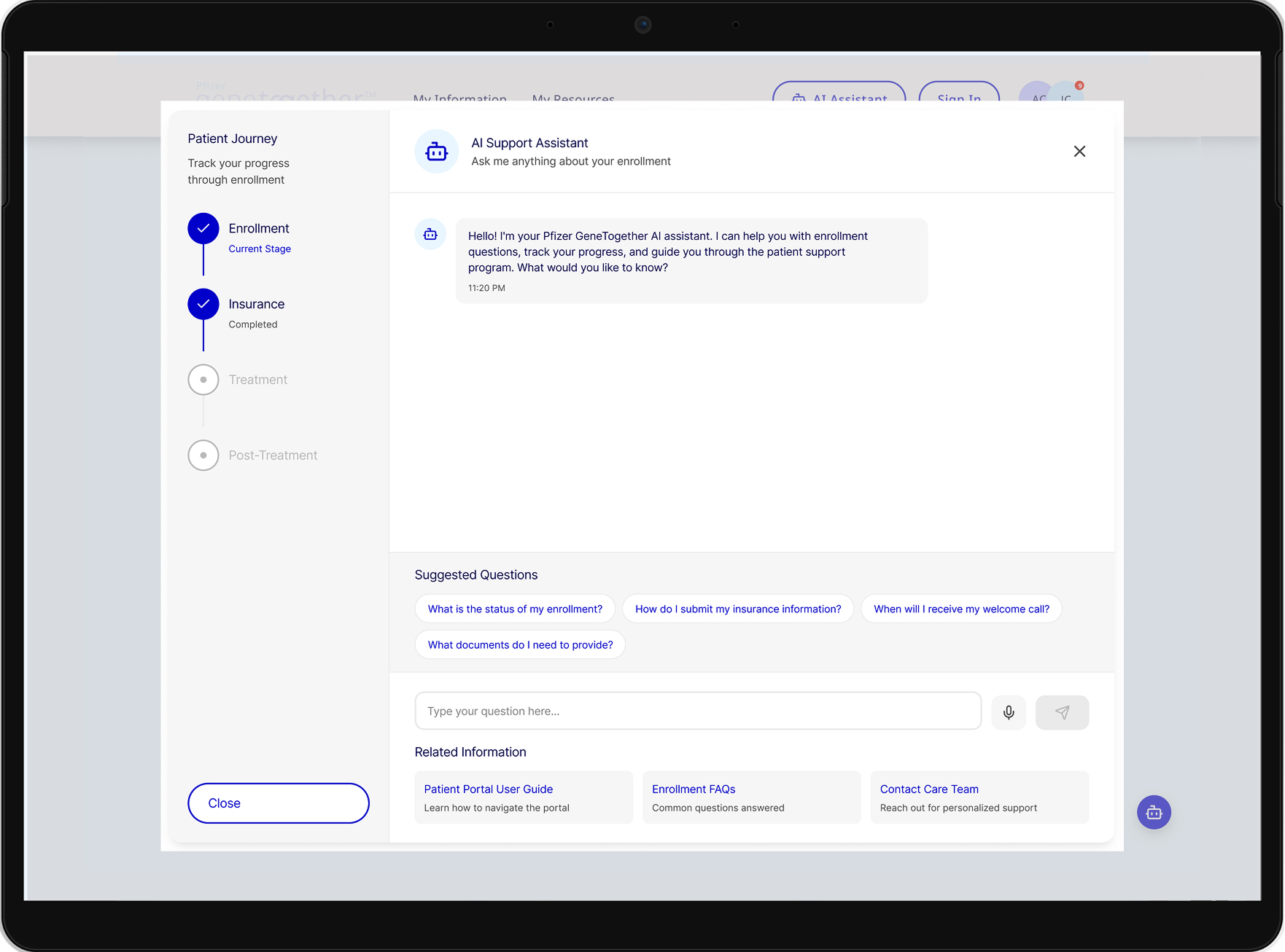
Task: Click the microphone icon to use voice input
Action: point(1009,712)
